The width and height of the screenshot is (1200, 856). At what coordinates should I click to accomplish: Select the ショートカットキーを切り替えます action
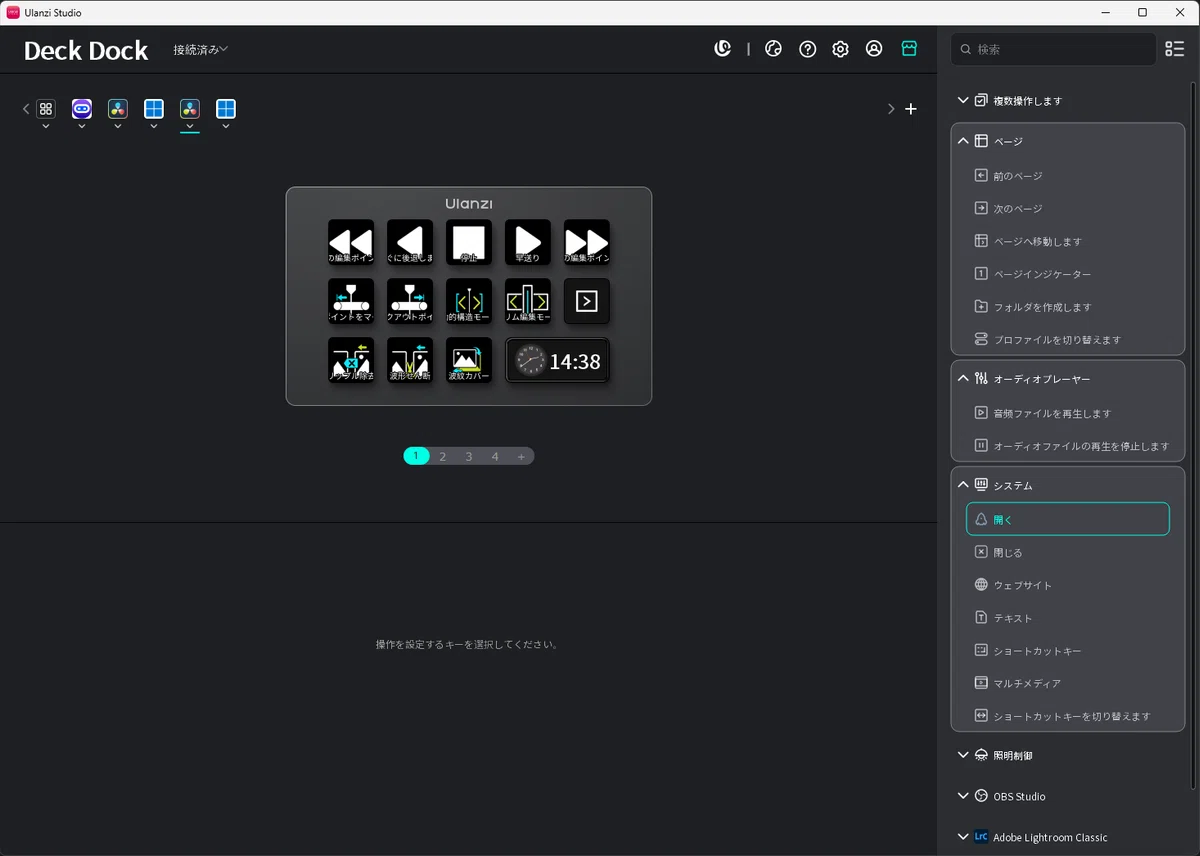tap(1068, 716)
